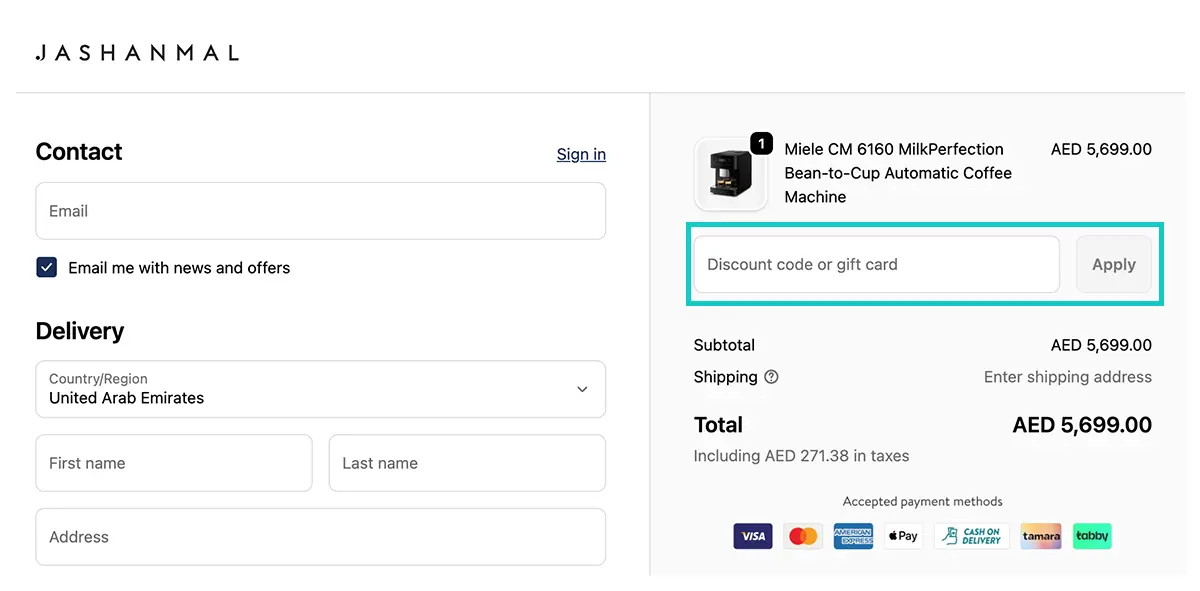
Task: Click the Mastercard payment icon
Action: (x=803, y=536)
